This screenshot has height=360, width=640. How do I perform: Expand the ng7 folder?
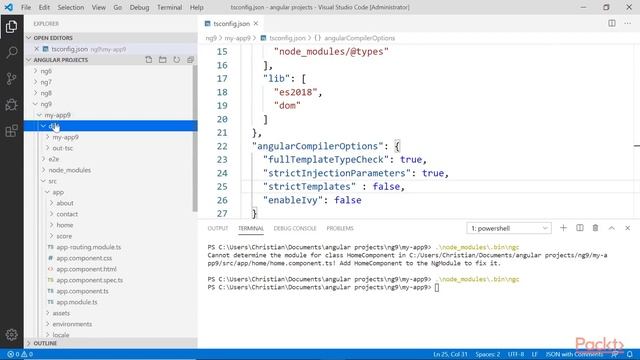click(46, 82)
